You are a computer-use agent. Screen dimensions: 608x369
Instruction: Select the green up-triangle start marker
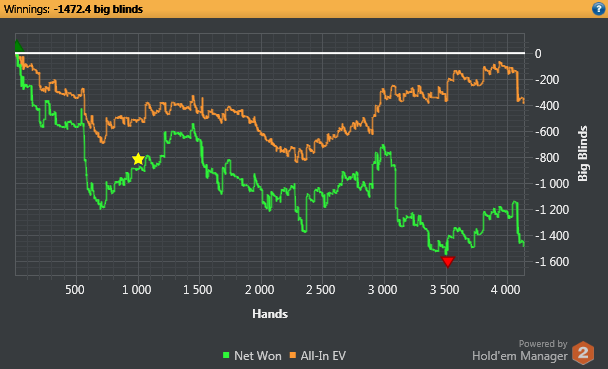(18, 46)
